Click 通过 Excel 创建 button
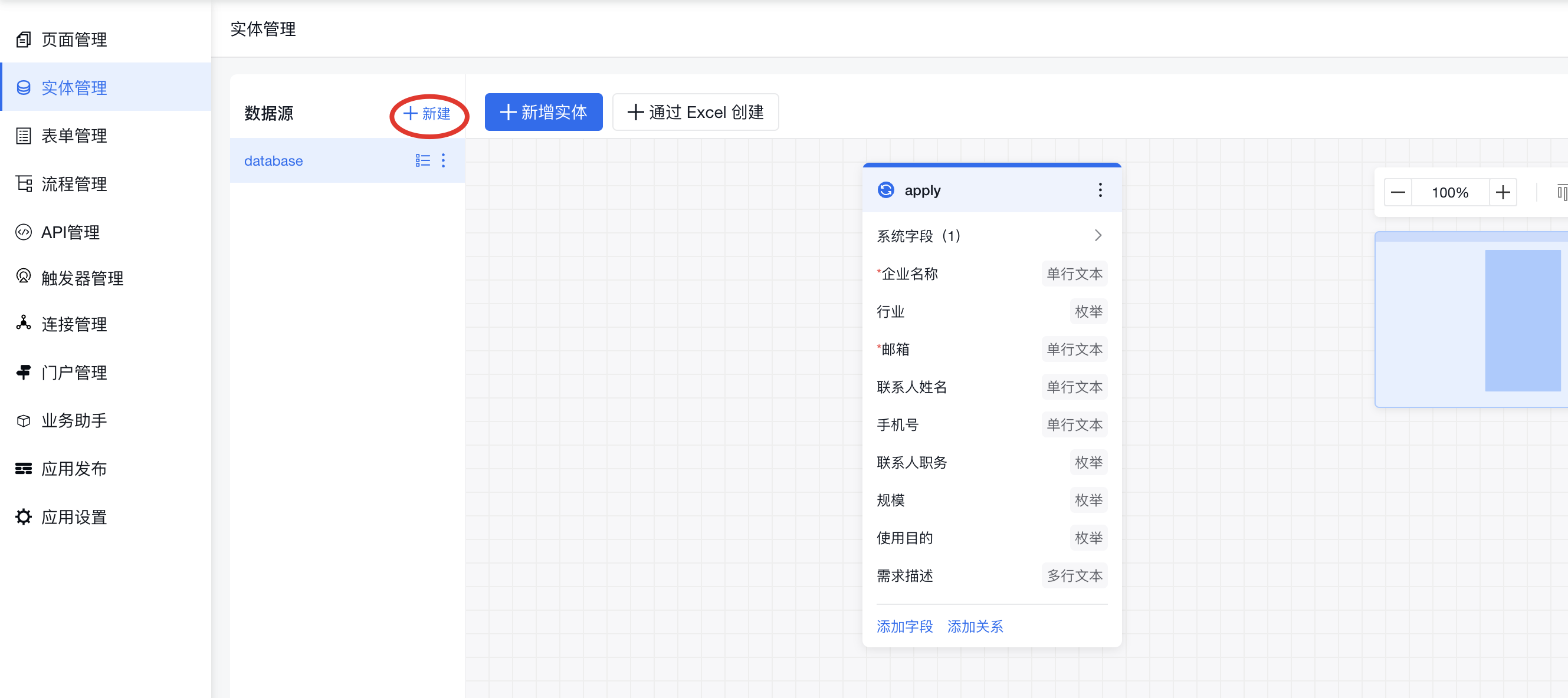 695,112
